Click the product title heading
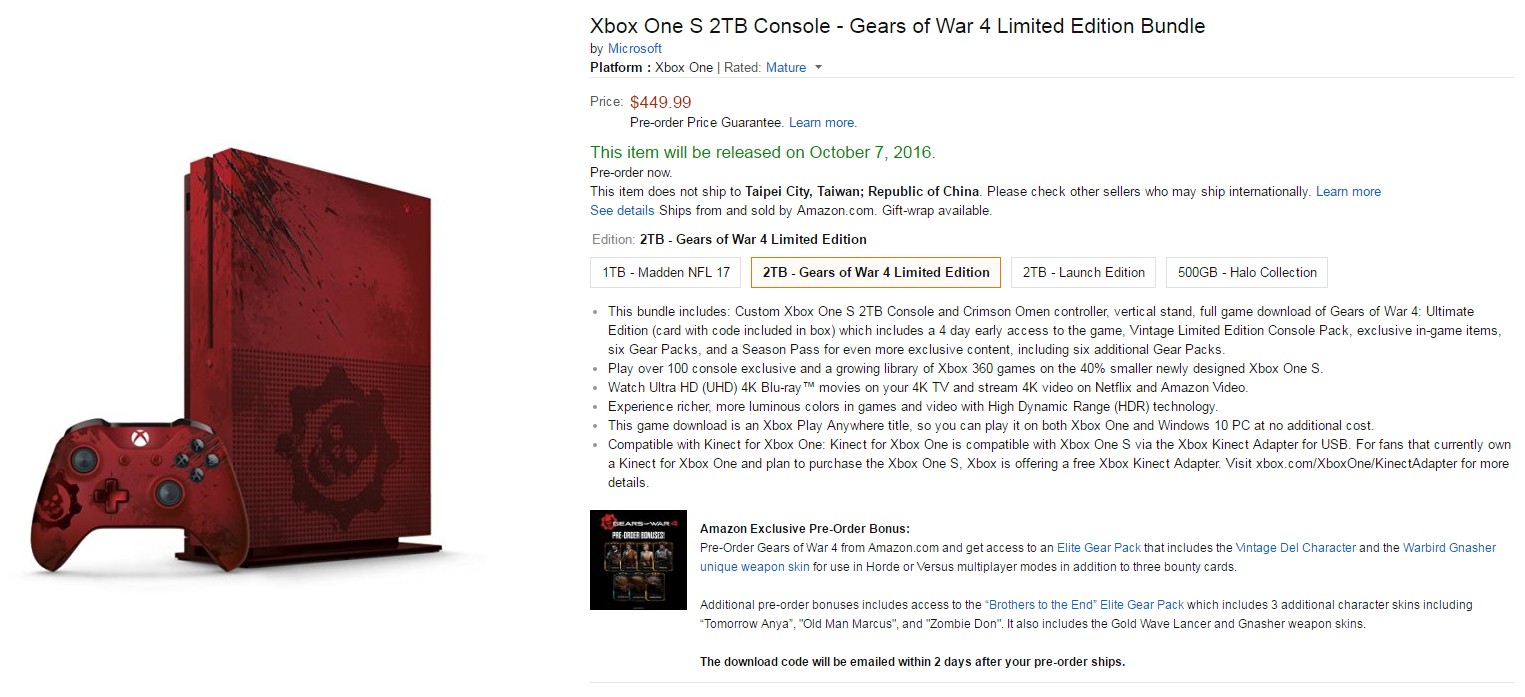This screenshot has width=1525, height=697. click(897, 26)
